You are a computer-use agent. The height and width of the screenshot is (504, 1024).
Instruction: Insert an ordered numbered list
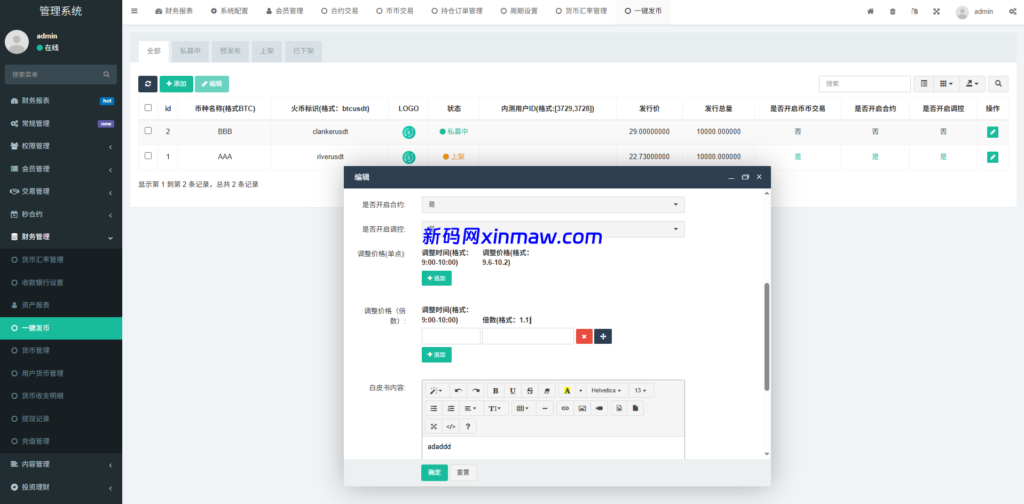click(x=451, y=409)
